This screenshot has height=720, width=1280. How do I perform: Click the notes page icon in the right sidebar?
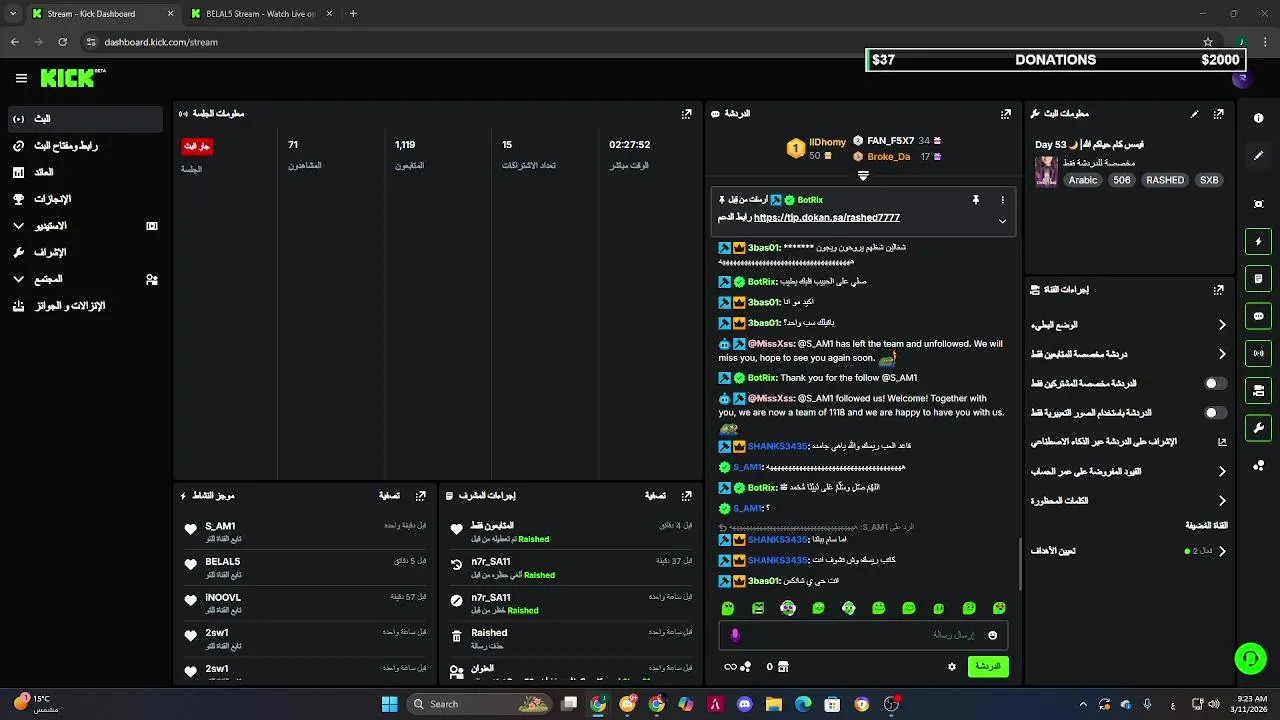pyautogui.click(x=1258, y=279)
